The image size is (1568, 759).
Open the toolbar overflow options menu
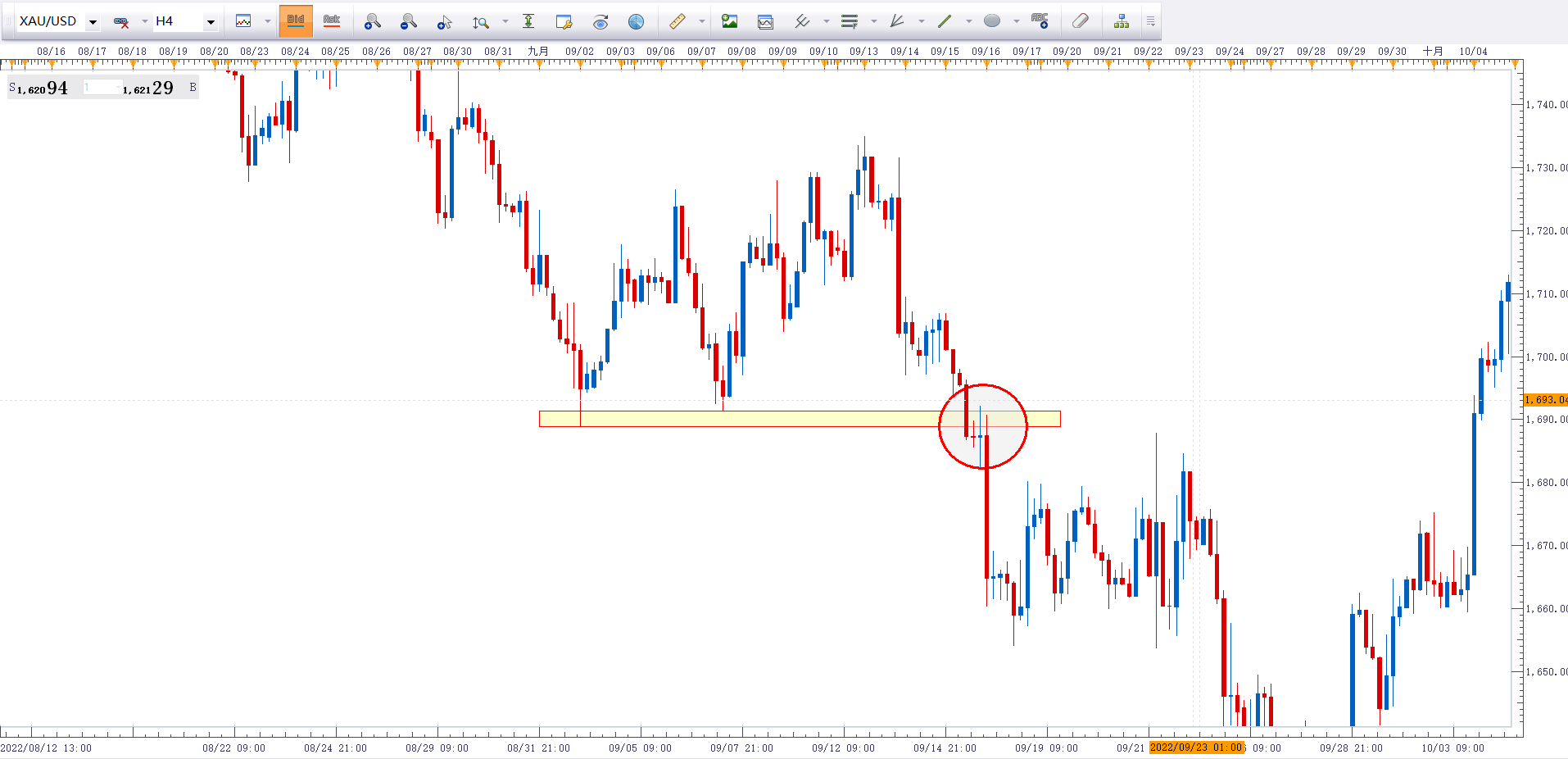tap(1150, 21)
